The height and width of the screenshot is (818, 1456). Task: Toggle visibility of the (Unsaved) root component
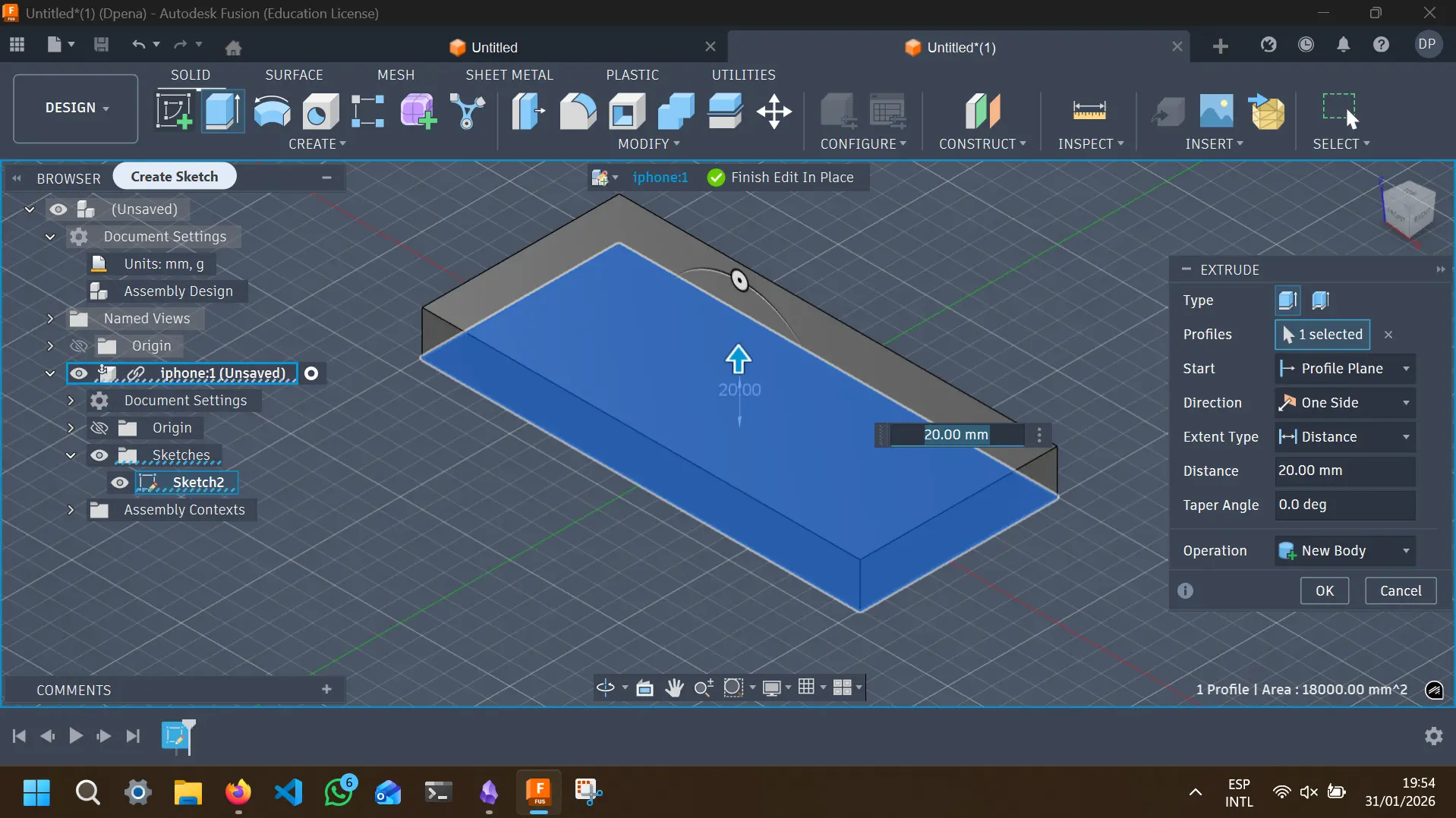point(58,209)
